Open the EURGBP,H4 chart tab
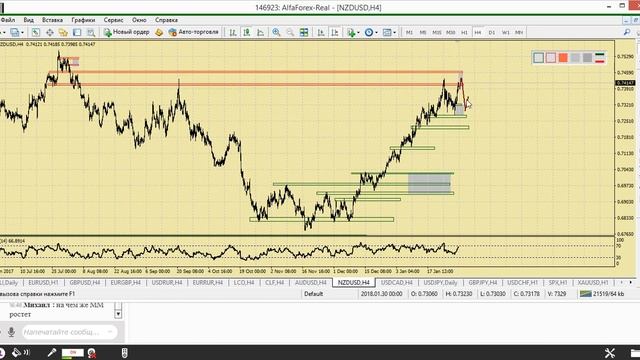This screenshot has height=360, width=640. click(125, 282)
